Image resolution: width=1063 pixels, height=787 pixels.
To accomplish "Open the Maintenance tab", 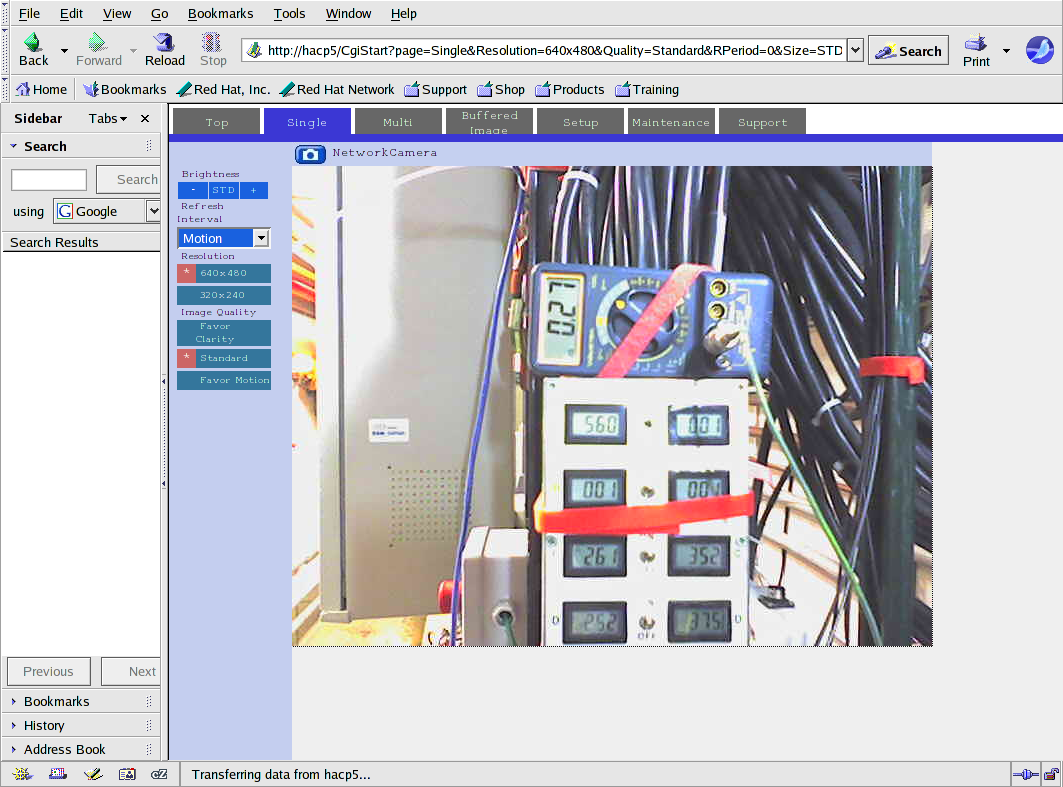I will click(671, 122).
